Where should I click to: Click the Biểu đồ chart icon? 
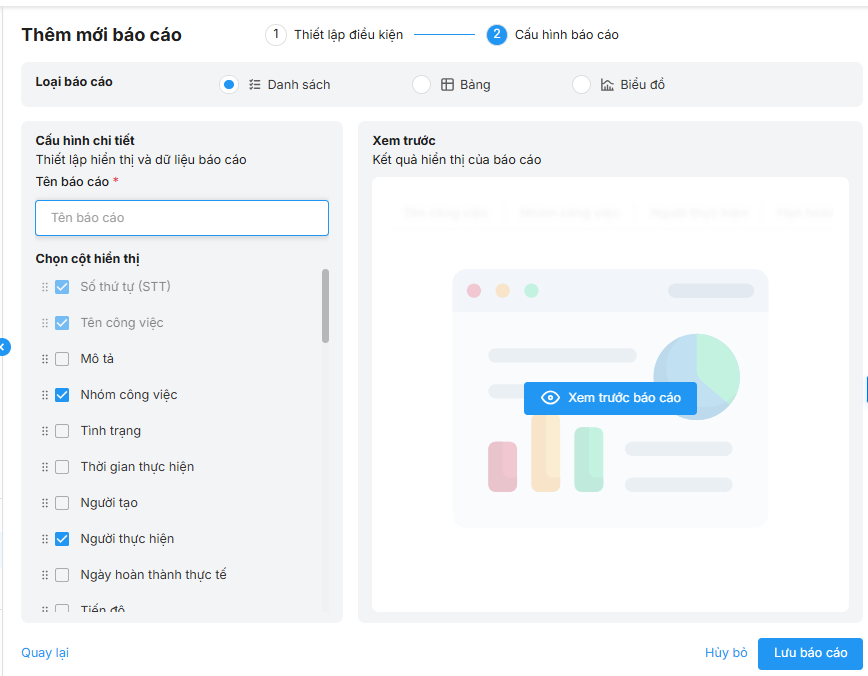pyautogui.click(x=607, y=85)
